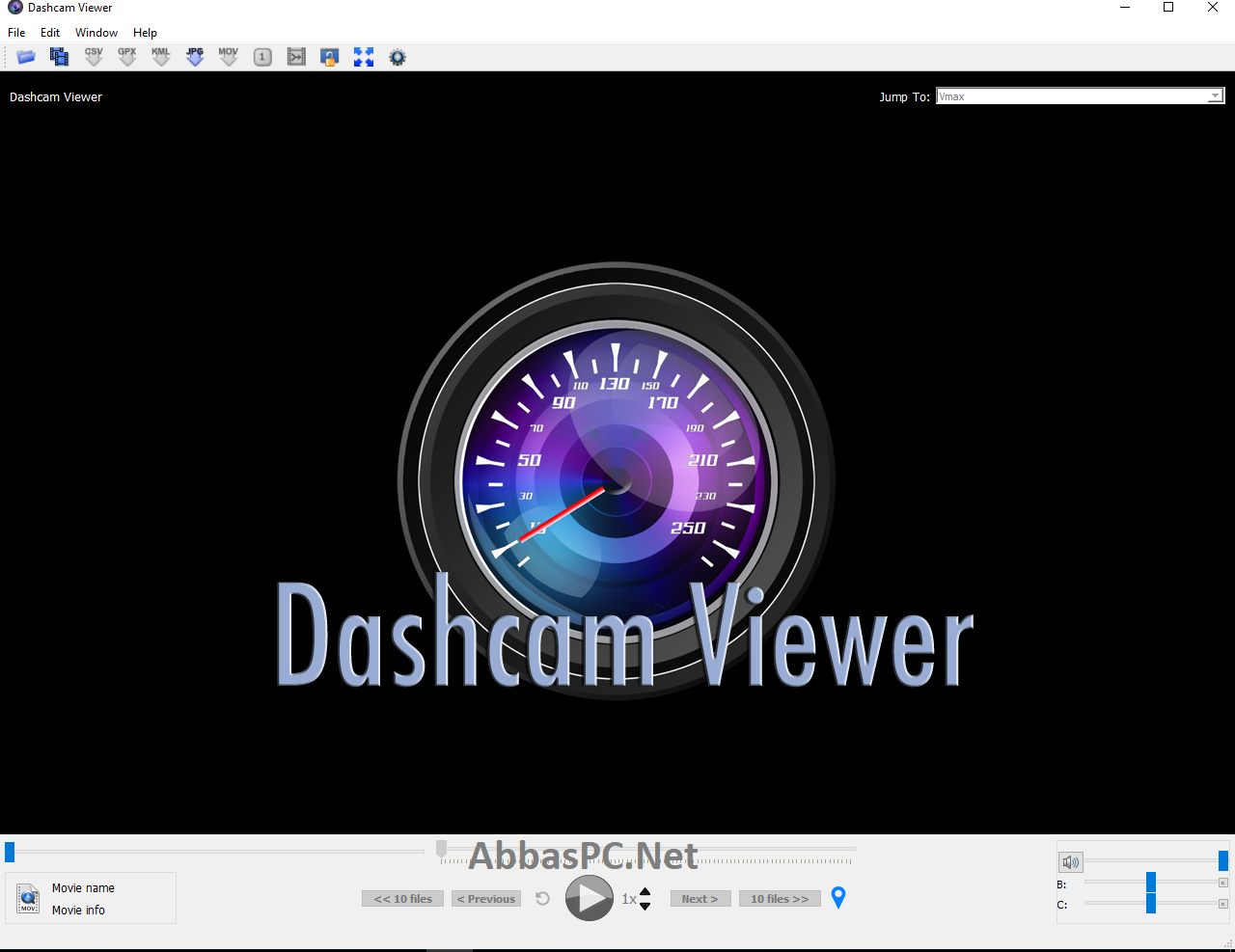Skip ahead with "10 files >>" button
Screen dimensions: 1235x952
[780, 898]
